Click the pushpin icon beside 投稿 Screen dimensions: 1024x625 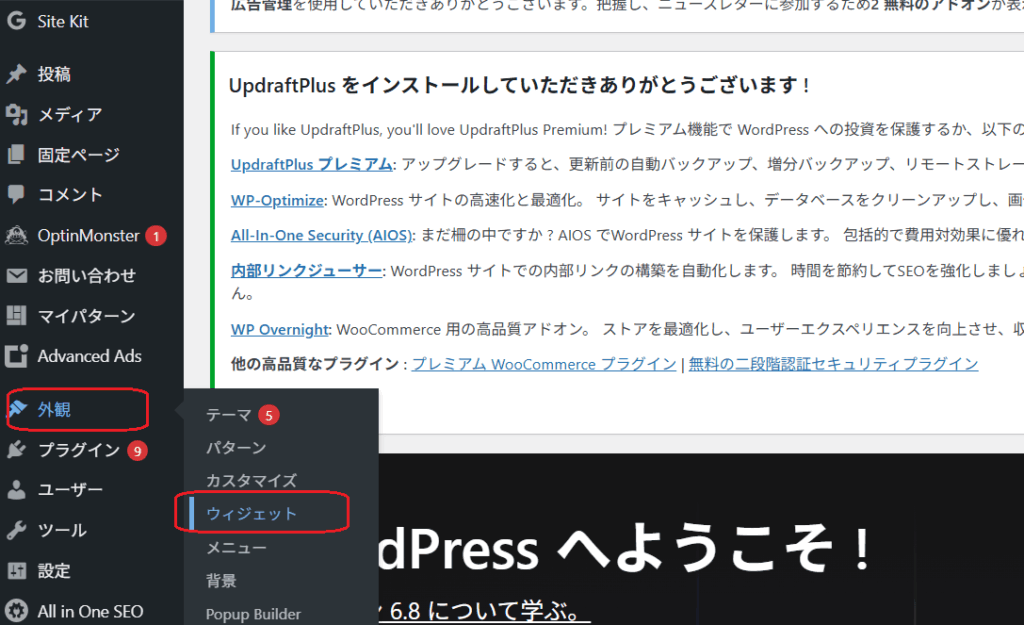(x=16, y=74)
